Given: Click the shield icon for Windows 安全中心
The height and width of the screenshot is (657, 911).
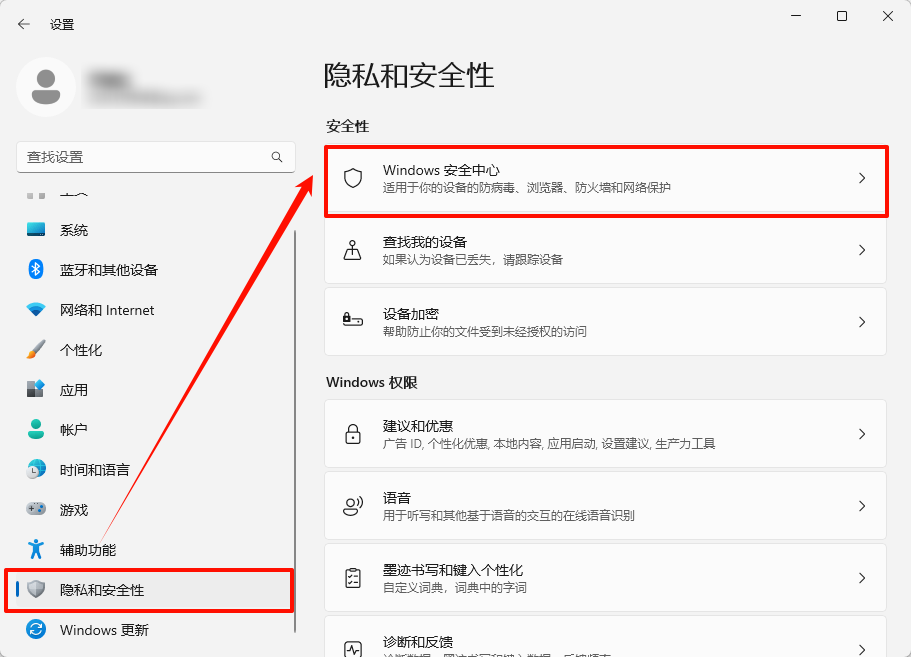Looking at the screenshot, I should pos(352,178).
